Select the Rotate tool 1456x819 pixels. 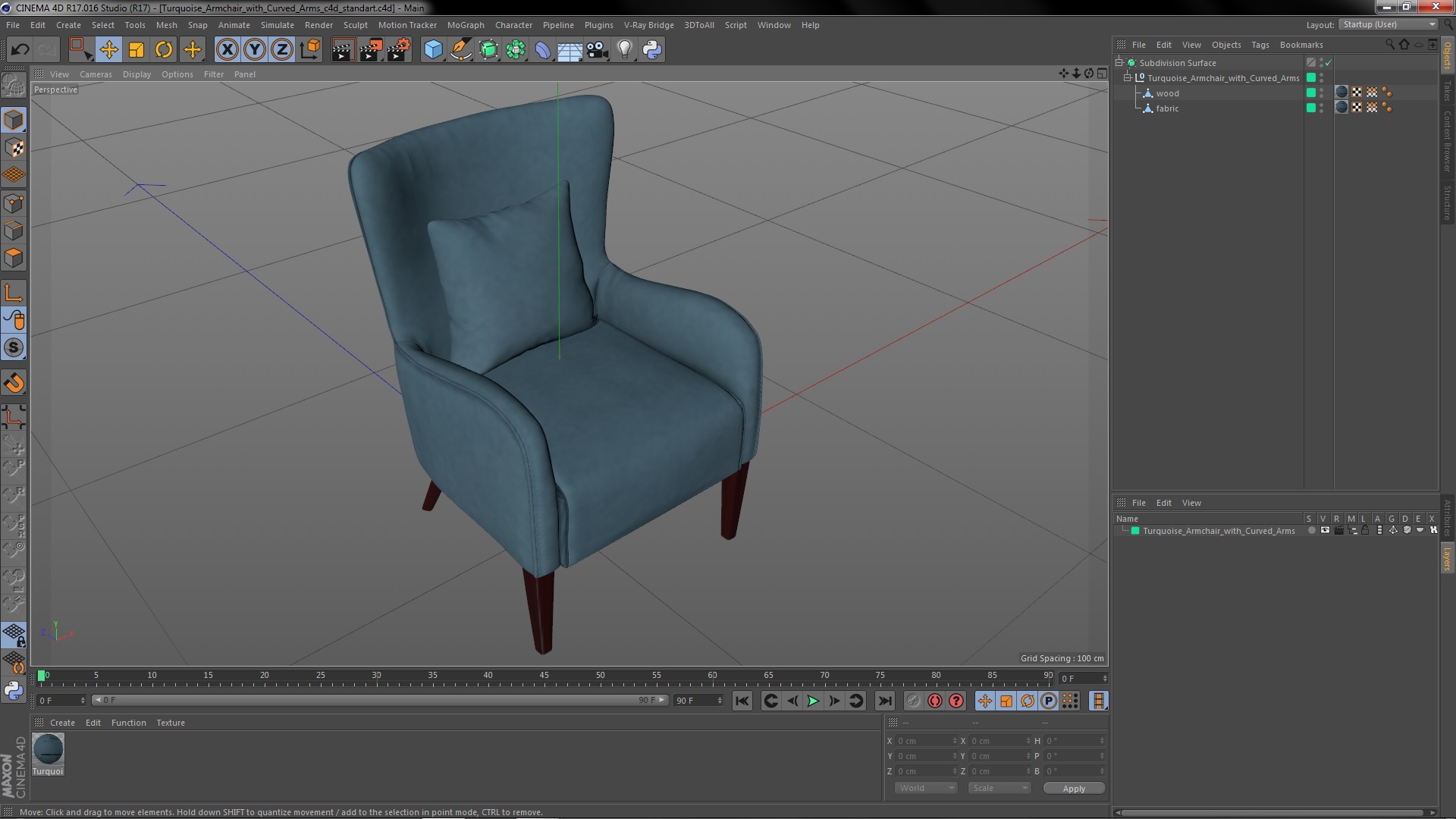pyautogui.click(x=164, y=50)
